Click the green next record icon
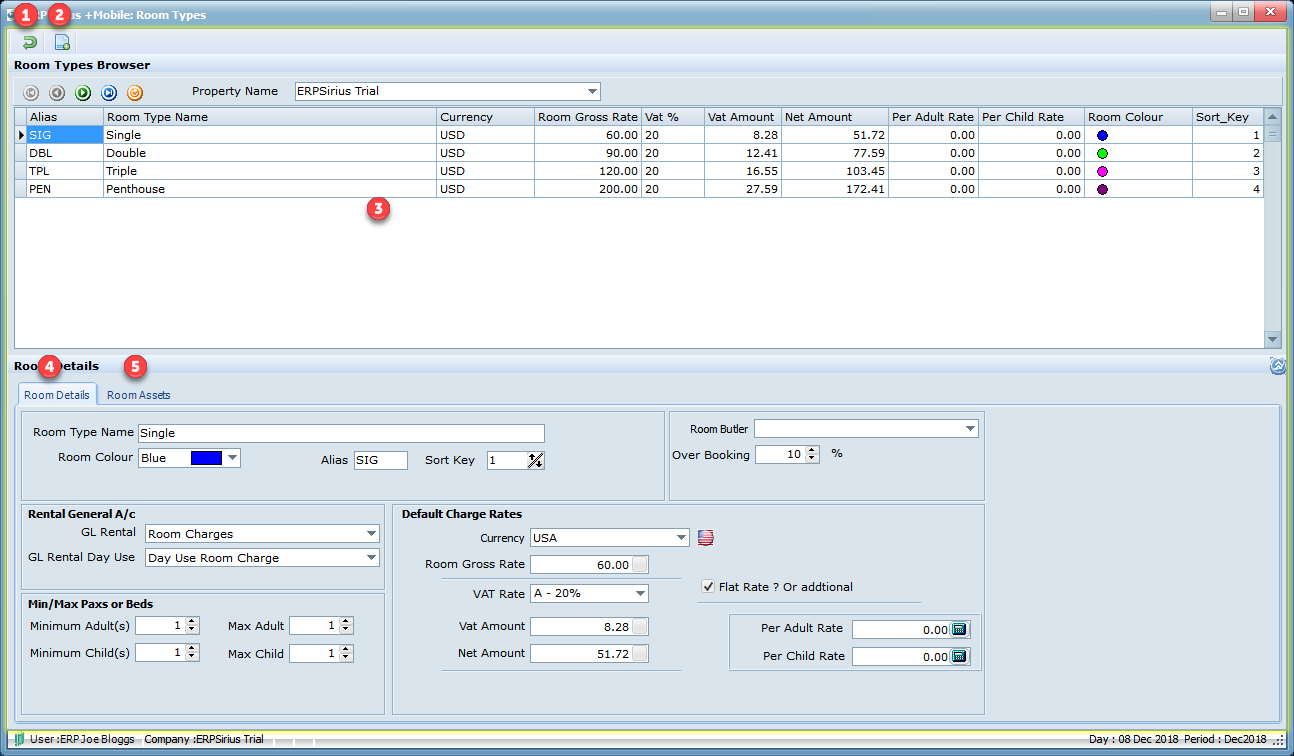 pos(83,93)
